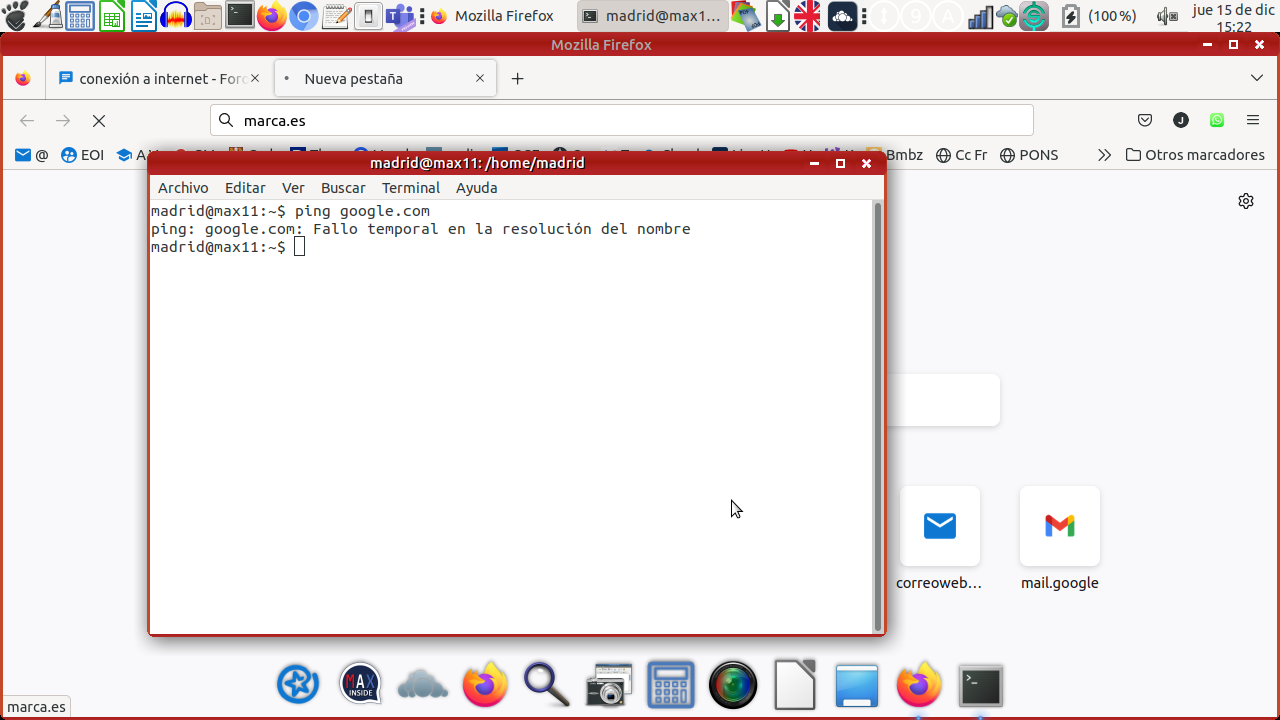Switch to the conexión a internet tab
The width and height of the screenshot is (1280, 720).
point(160,78)
